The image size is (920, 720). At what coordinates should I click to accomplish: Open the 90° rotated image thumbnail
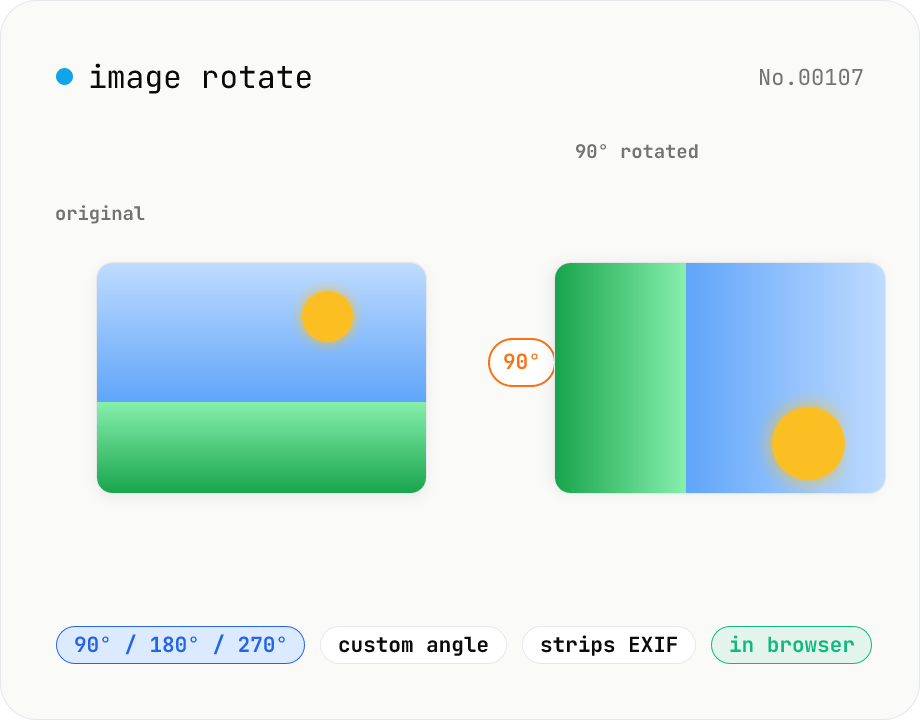click(x=720, y=378)
